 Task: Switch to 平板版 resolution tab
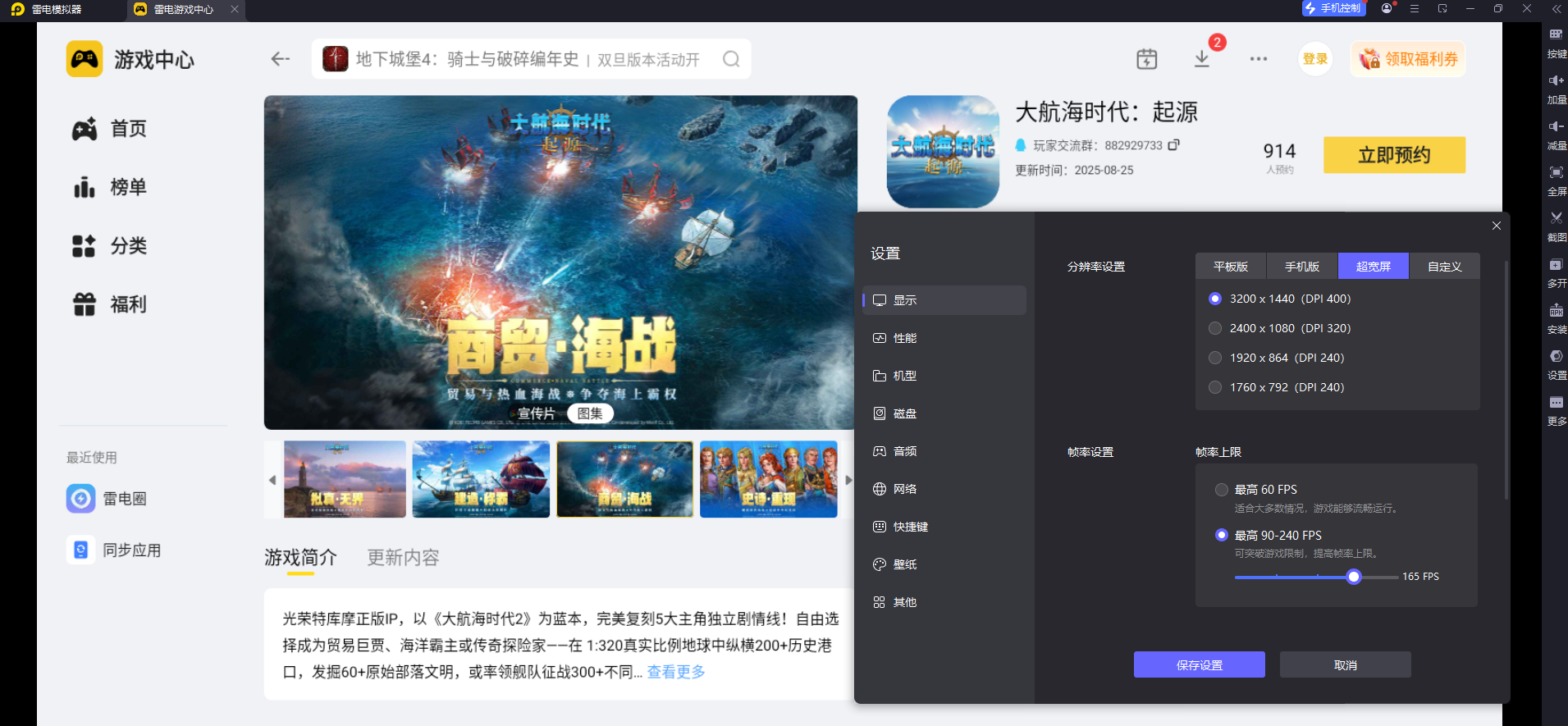(1231, 266)
